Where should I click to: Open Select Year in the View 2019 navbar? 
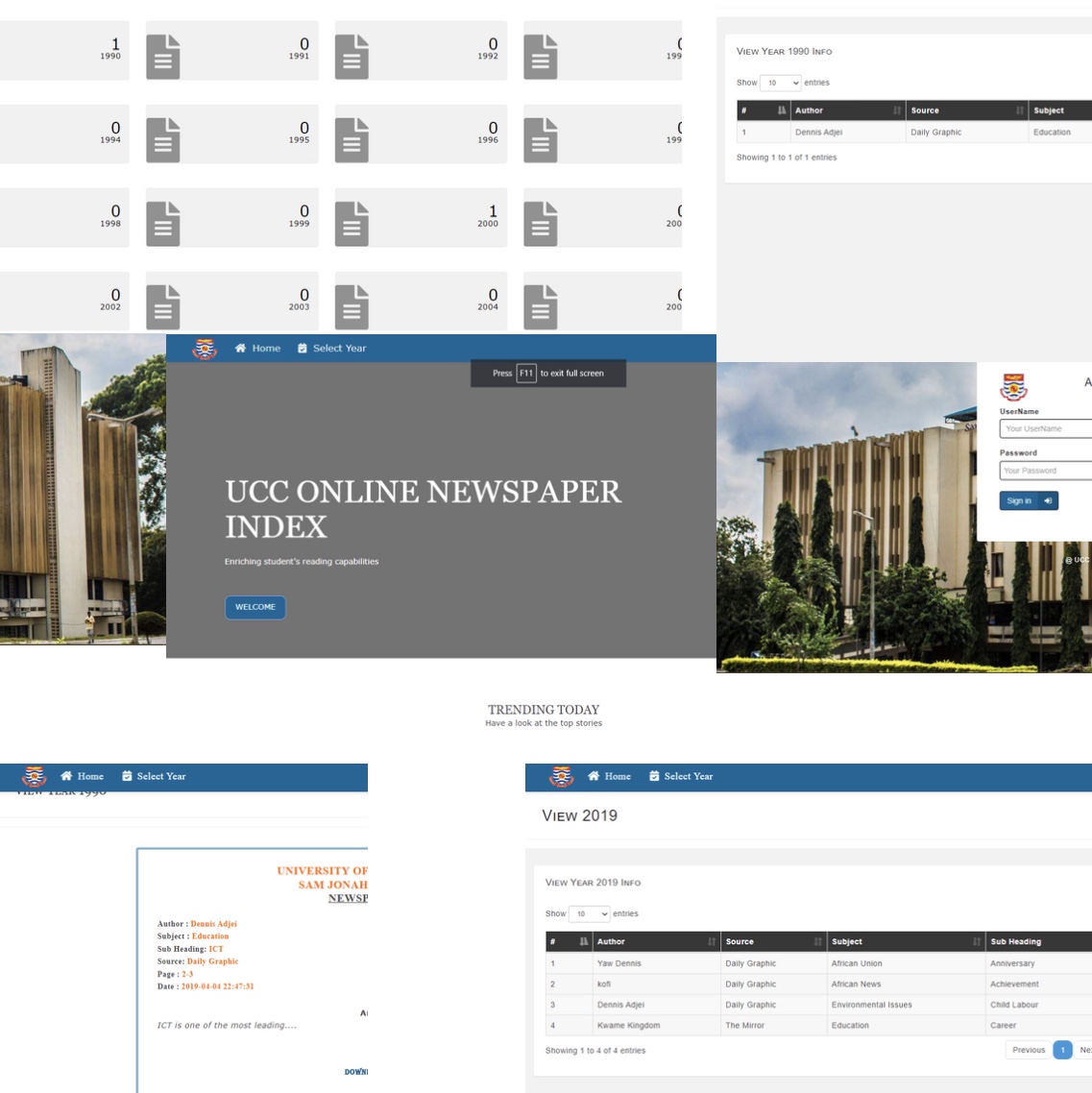[x=681, y=776]
